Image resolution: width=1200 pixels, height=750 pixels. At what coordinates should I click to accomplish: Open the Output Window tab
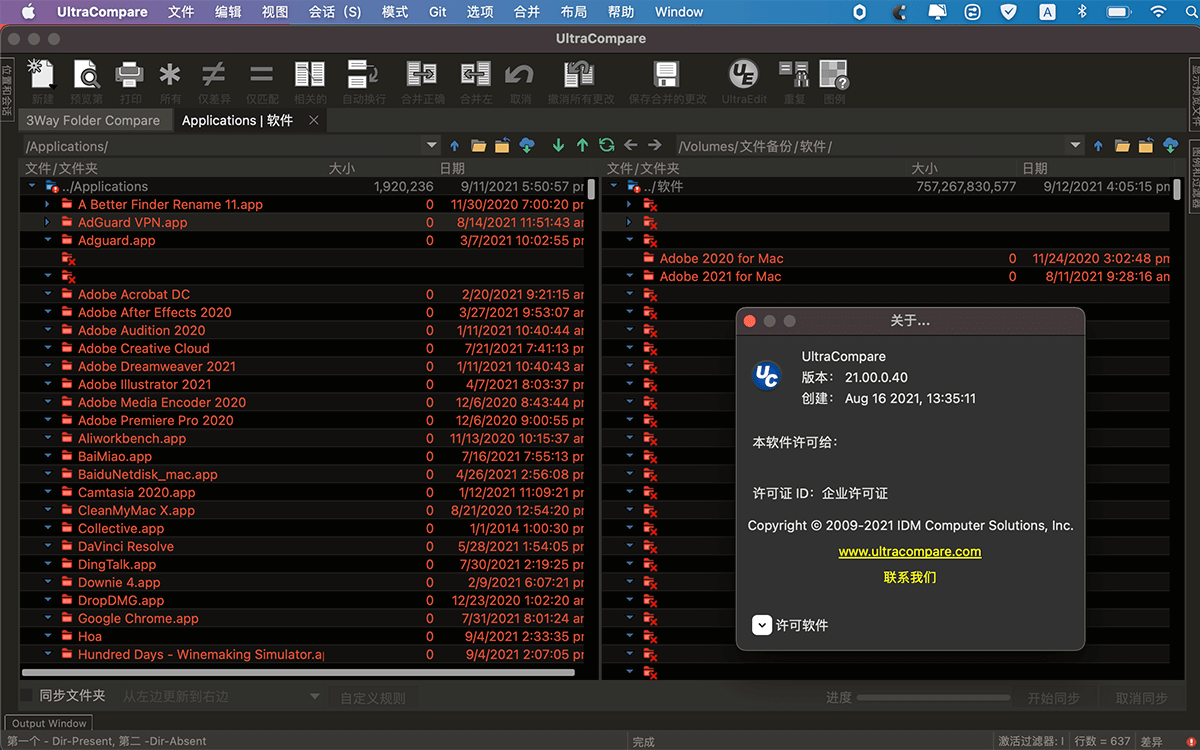[x=49, y=723]
